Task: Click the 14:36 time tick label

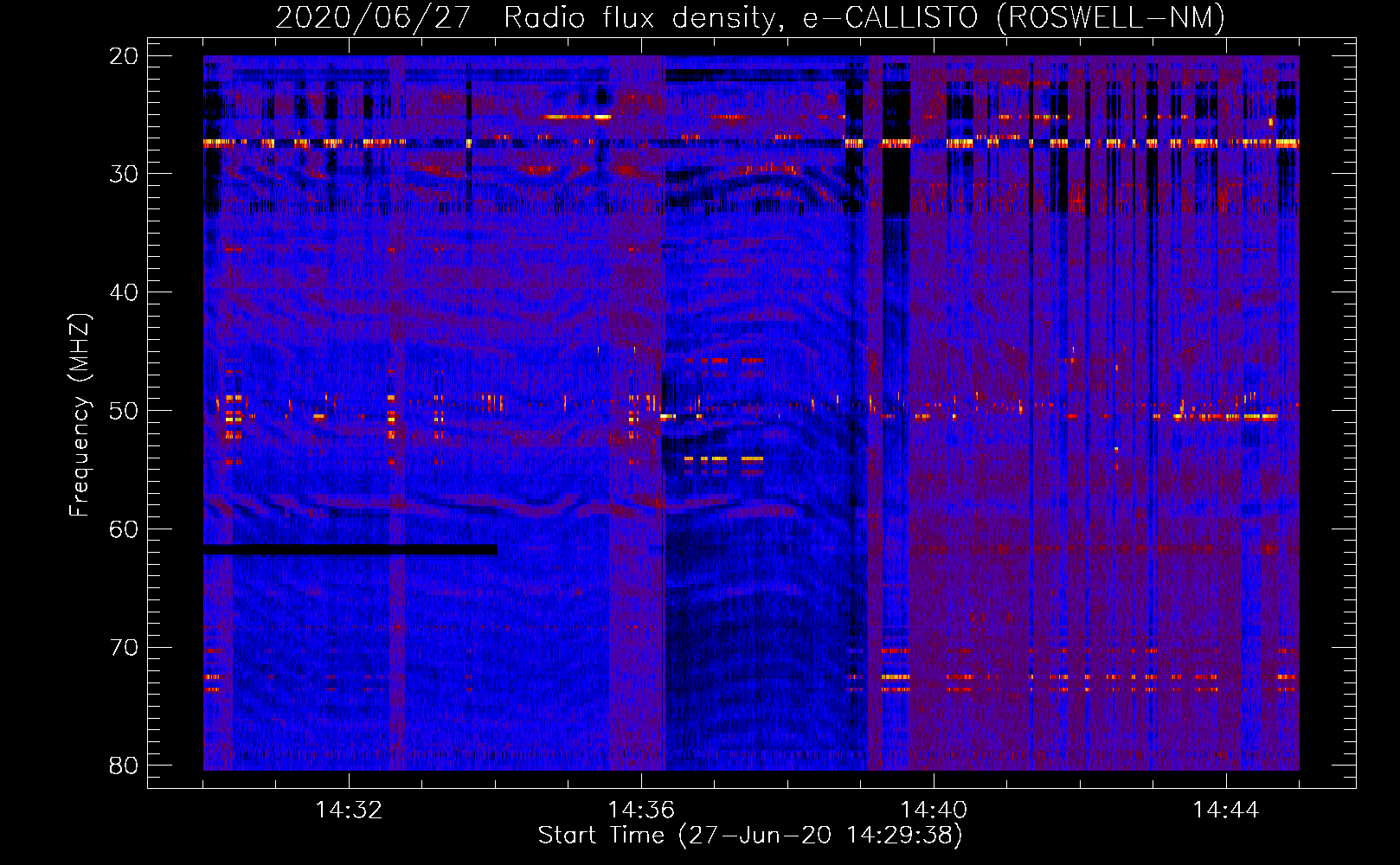Action: [641, 811]
